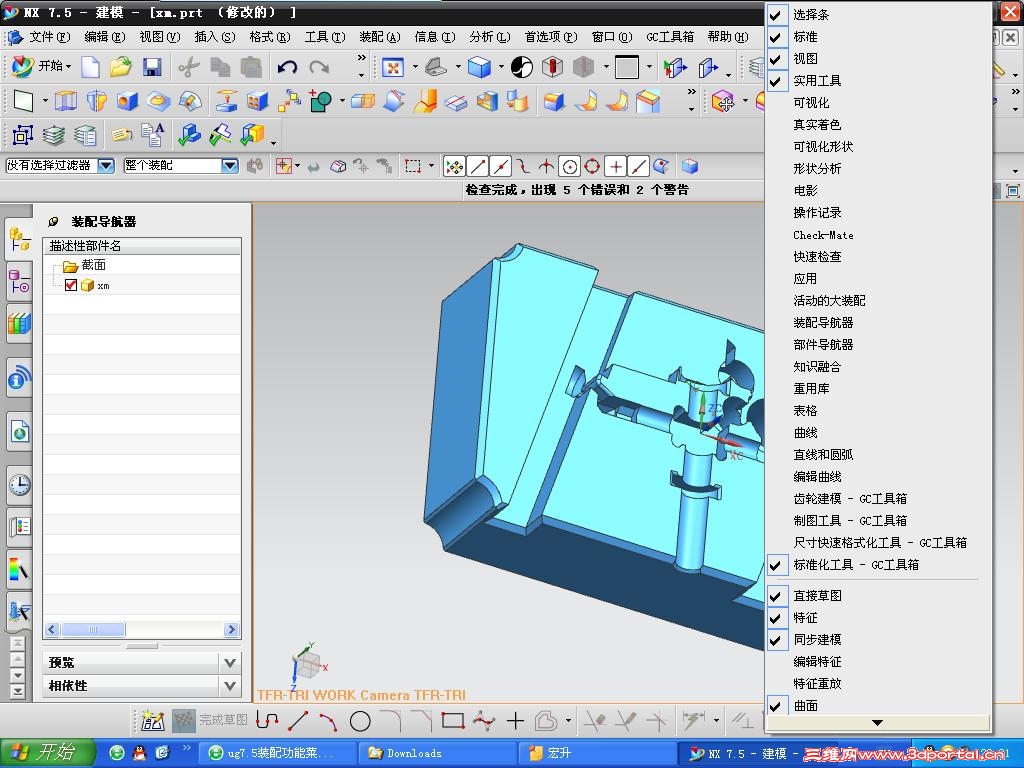The width and height of the screenshot is (1024, 768).
Task: Select the Point plus sketch tool
Action: tap(515, 720)
